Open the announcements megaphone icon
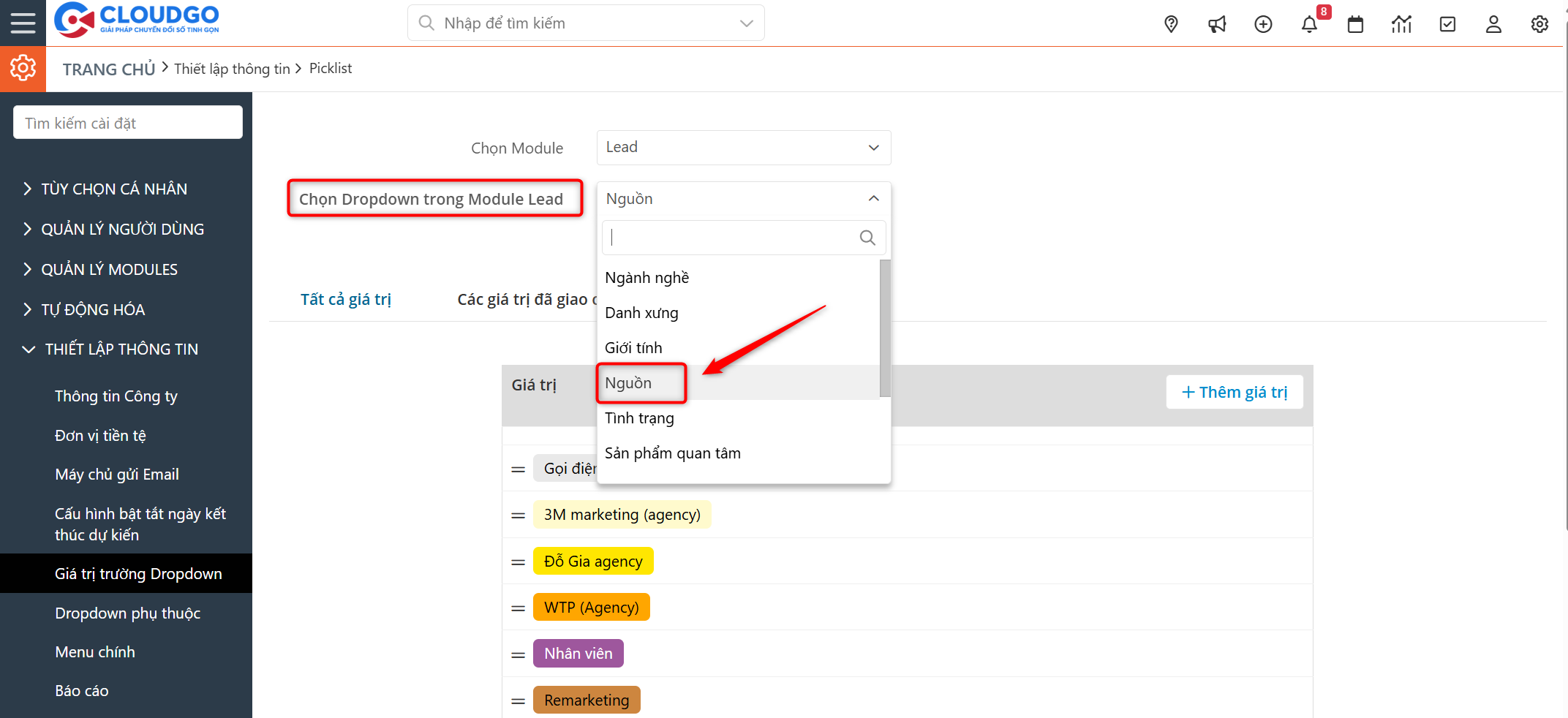Image resolution: width=1568 pixels, height=718 pixels. tap(1217, 24)
